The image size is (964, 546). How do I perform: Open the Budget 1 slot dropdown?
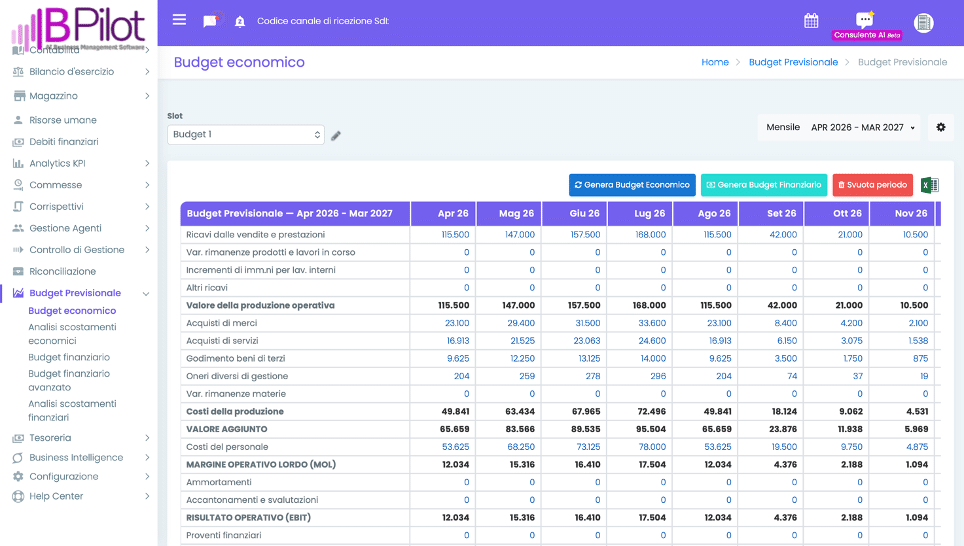coord(246,134)
